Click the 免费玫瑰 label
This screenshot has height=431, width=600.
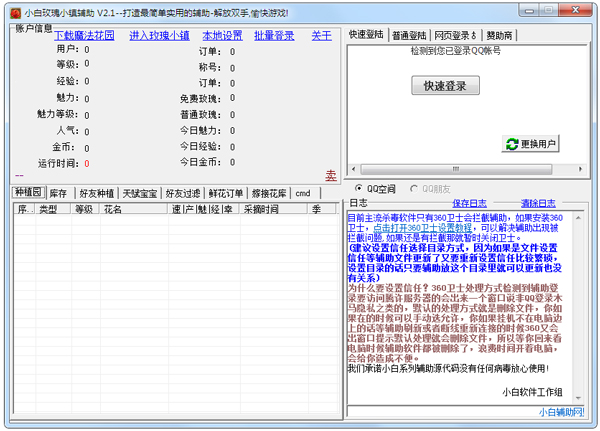tap(201, 99)
